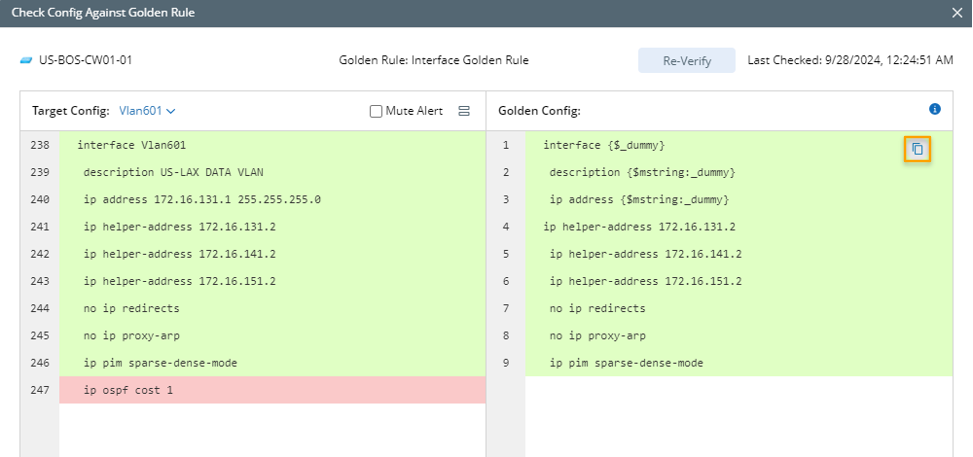Enable the Mute Alert checkbox
The image size is (973, 457).
pos(377,111)
